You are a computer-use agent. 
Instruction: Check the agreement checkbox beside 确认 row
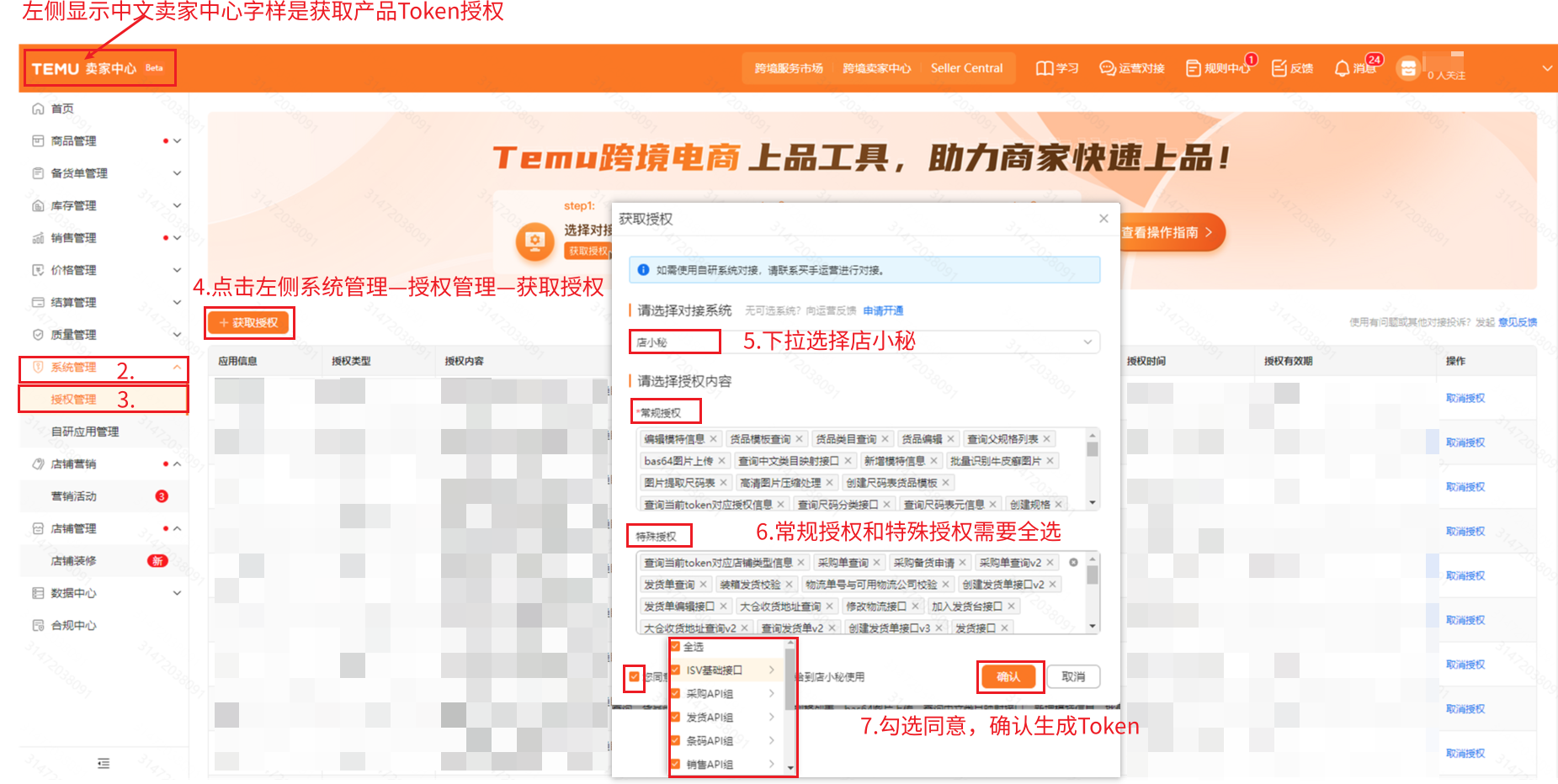(x=634, y=676)
